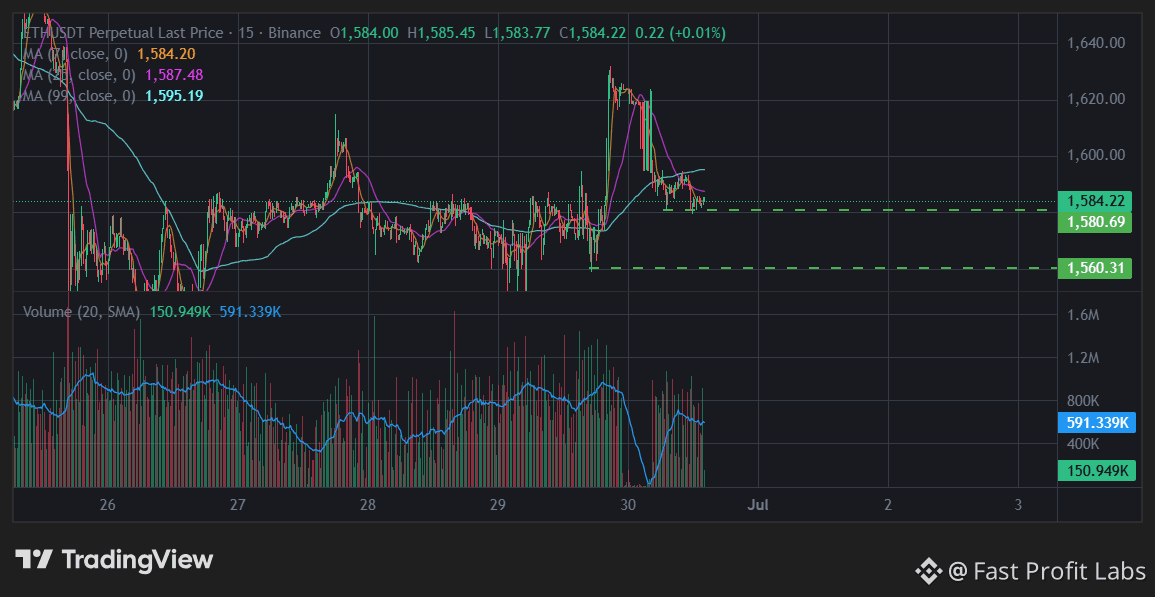This screenshot has height=597, width=1155.
Task: Click the high price H1,585.45 value
Action: point(441,33)
